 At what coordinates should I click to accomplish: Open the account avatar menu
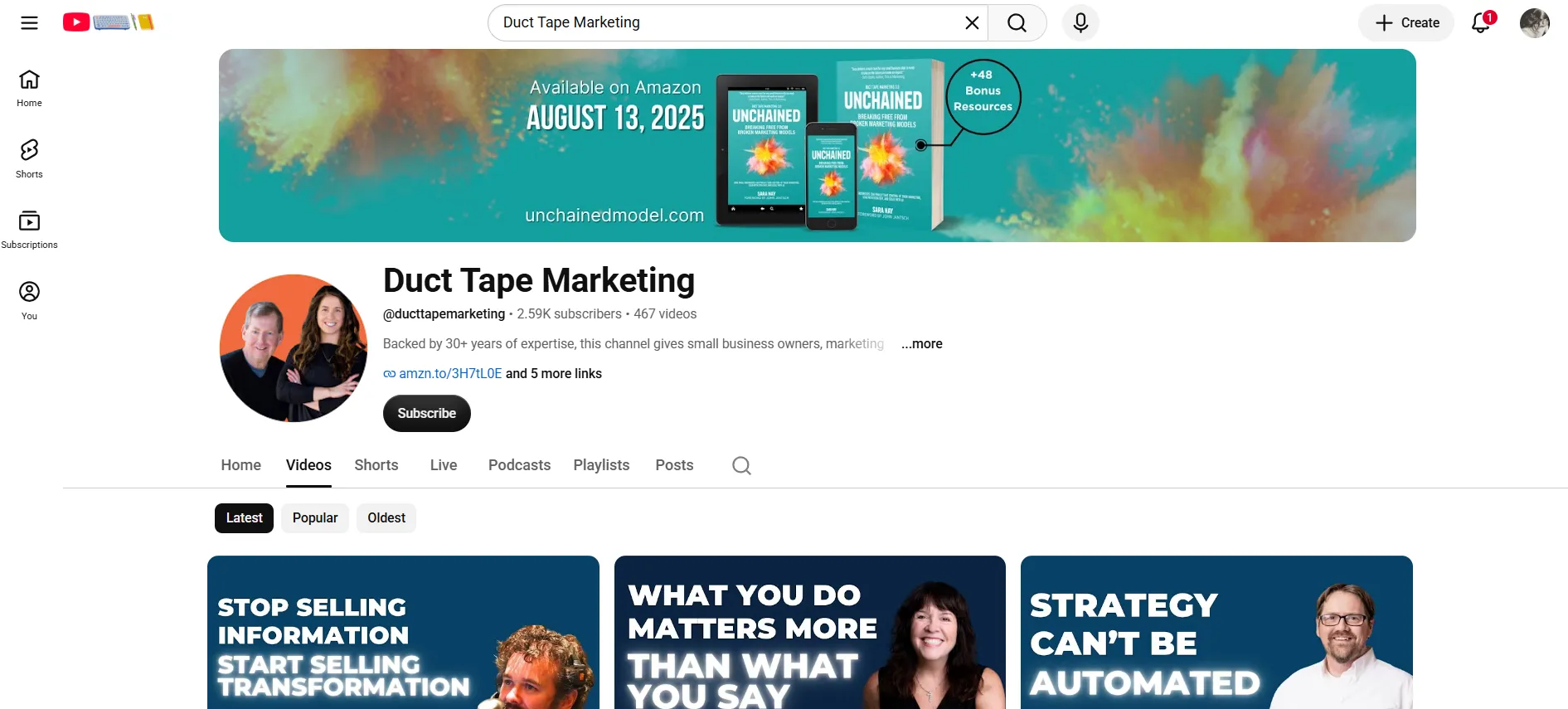pos(1534,22)
